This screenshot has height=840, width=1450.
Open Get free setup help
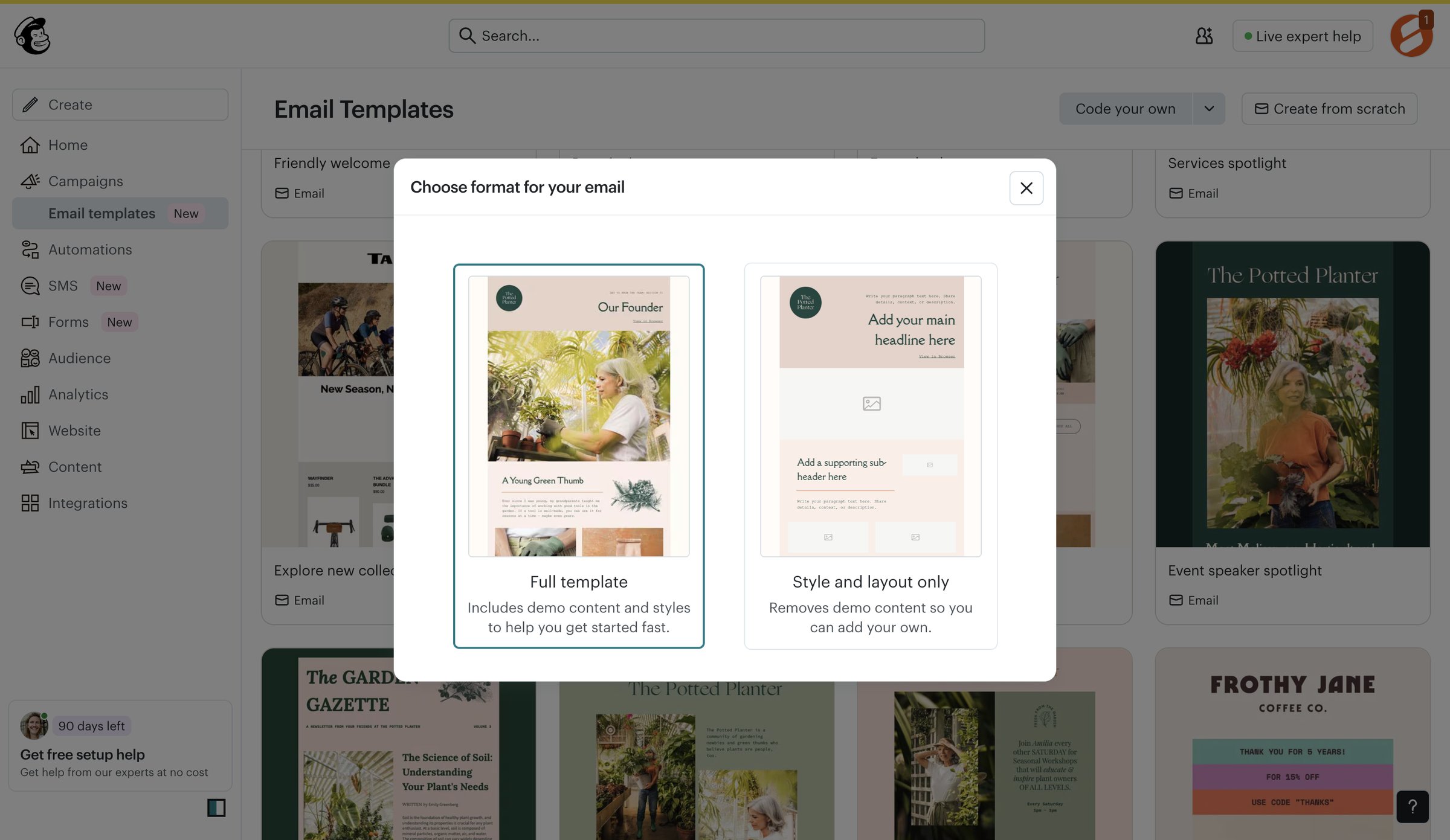tap(120, 745)
